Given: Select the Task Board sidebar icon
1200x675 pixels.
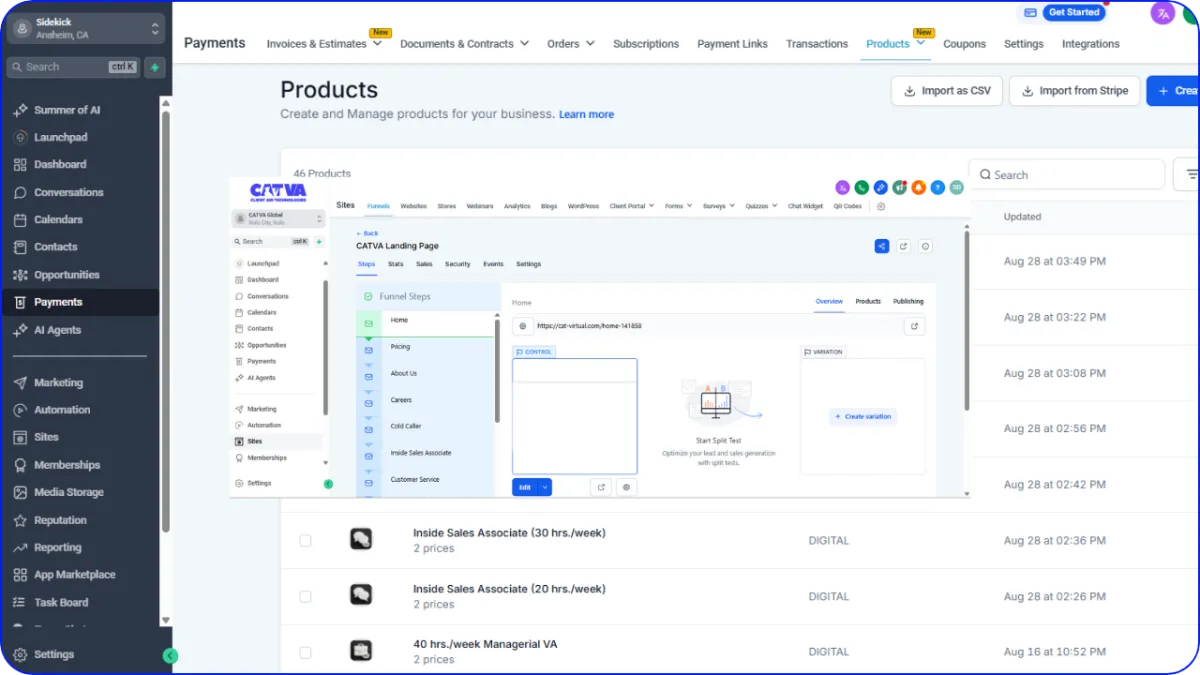Looking at the screenshot, I should [20, 603].
